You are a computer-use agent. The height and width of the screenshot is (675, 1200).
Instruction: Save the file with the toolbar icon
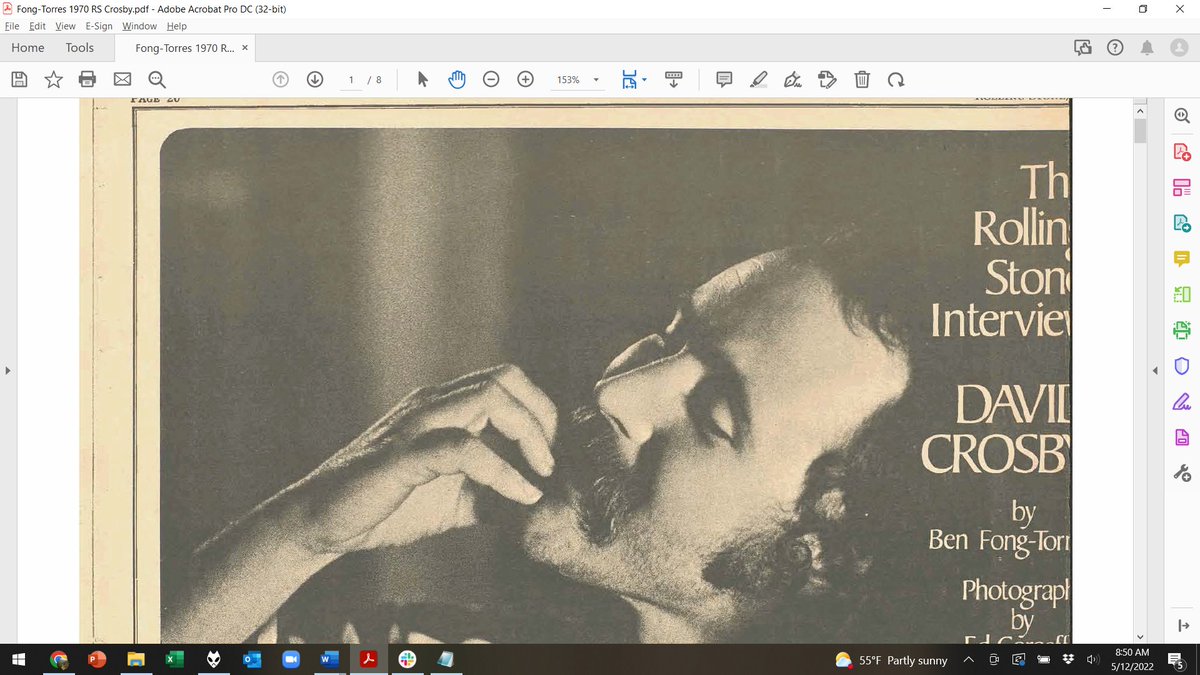[19, 79]
